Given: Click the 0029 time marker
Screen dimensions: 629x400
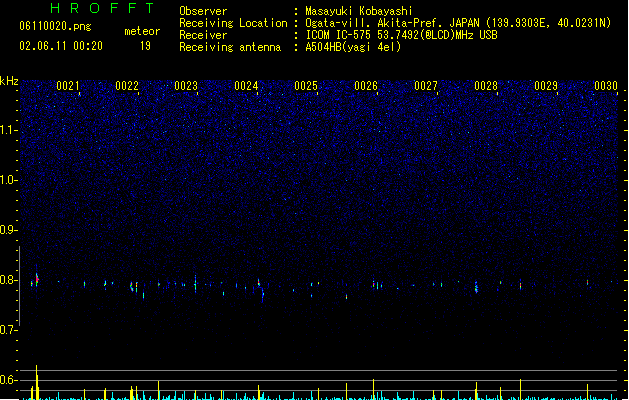Looking at the screenshot, I should point(546,86).
